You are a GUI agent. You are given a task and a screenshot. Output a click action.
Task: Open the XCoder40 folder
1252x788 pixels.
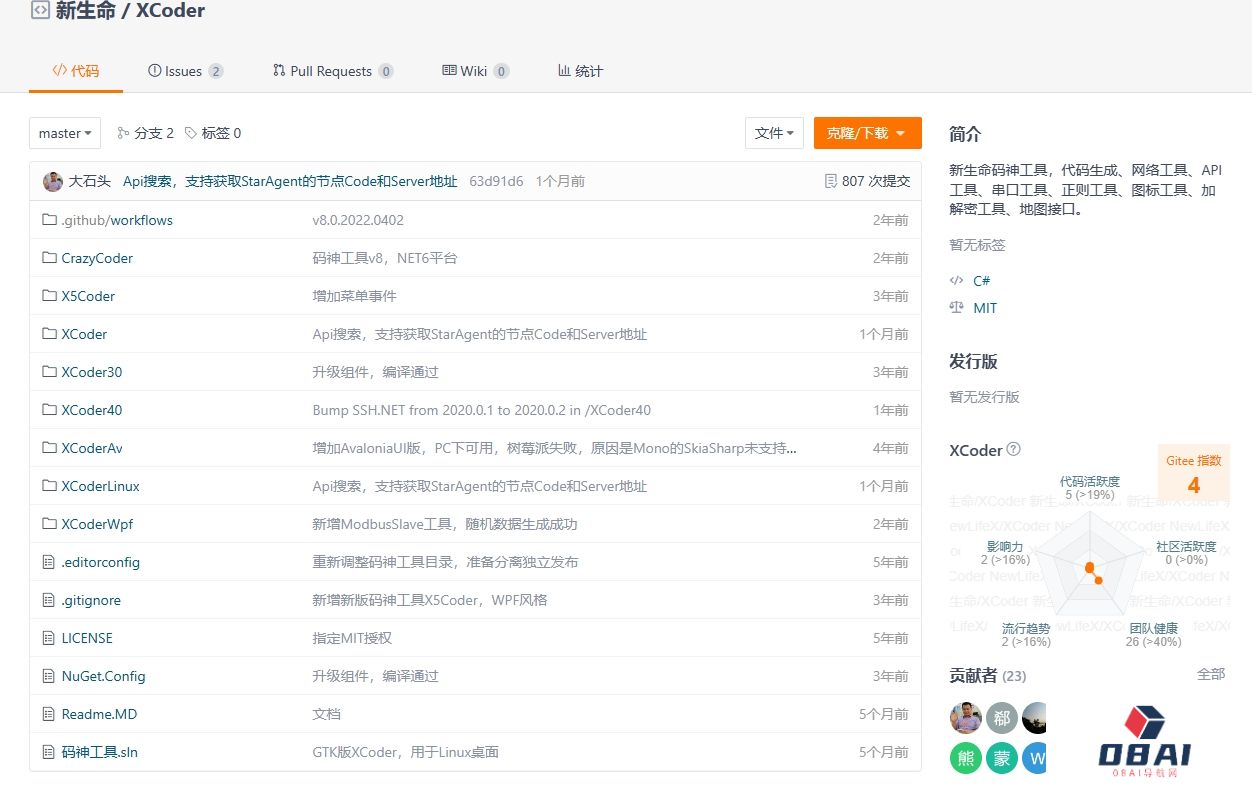point(92,410)
